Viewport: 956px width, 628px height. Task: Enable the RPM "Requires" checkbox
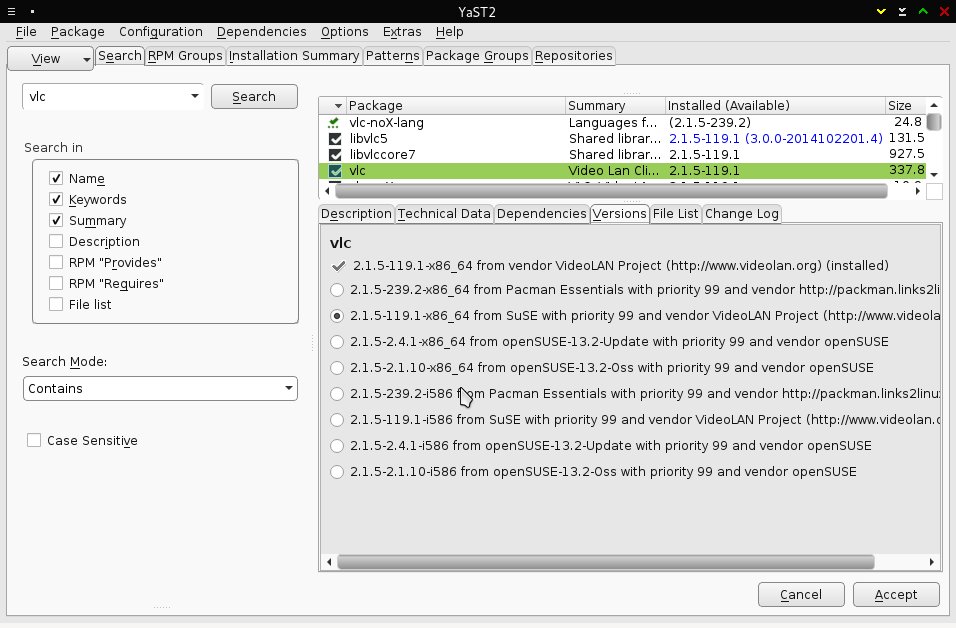[56, 284]
